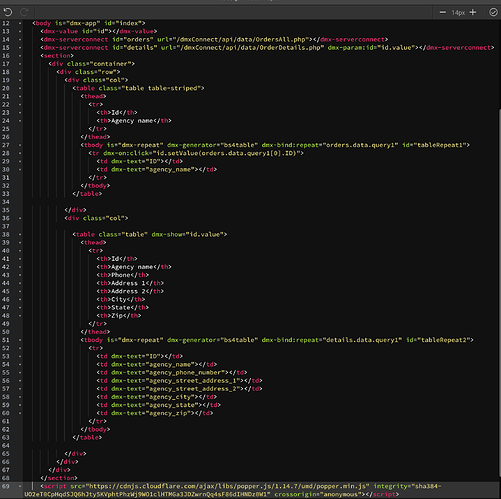Screen dimensions: 501x499
Task: Click the redo arrow icon
Action: [24, 12]
